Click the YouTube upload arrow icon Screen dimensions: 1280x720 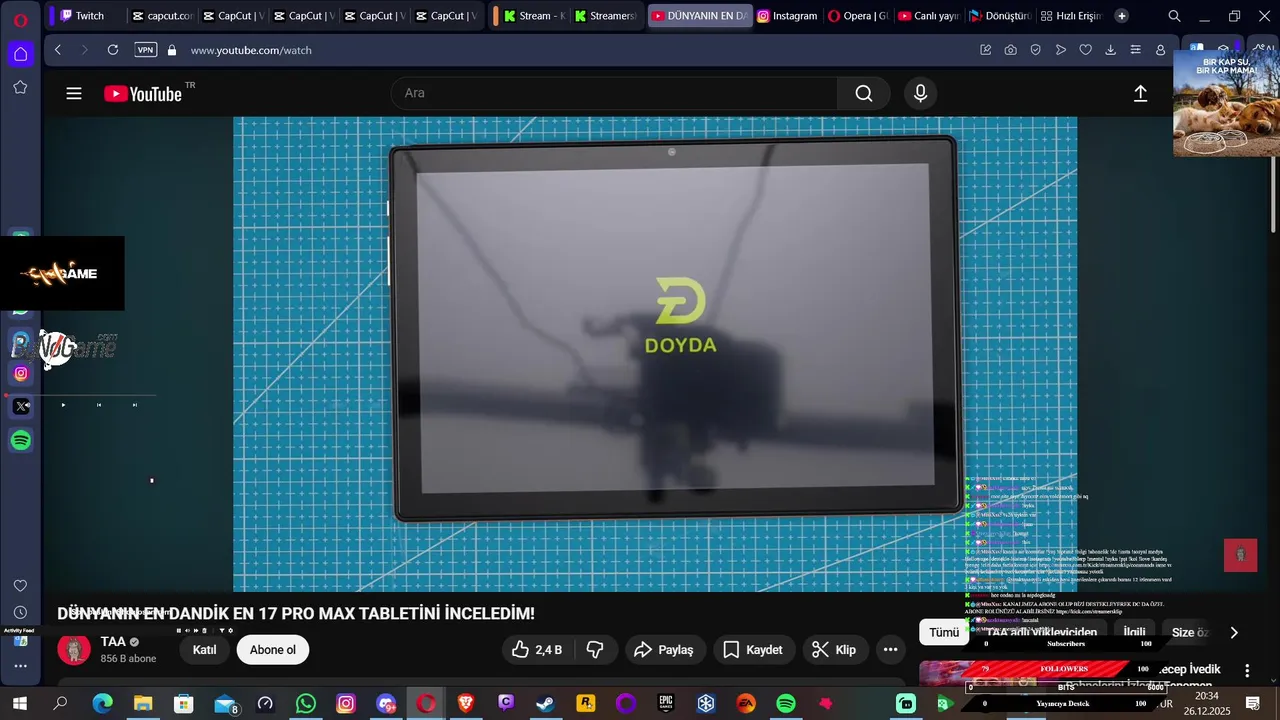pos(1140,93)
